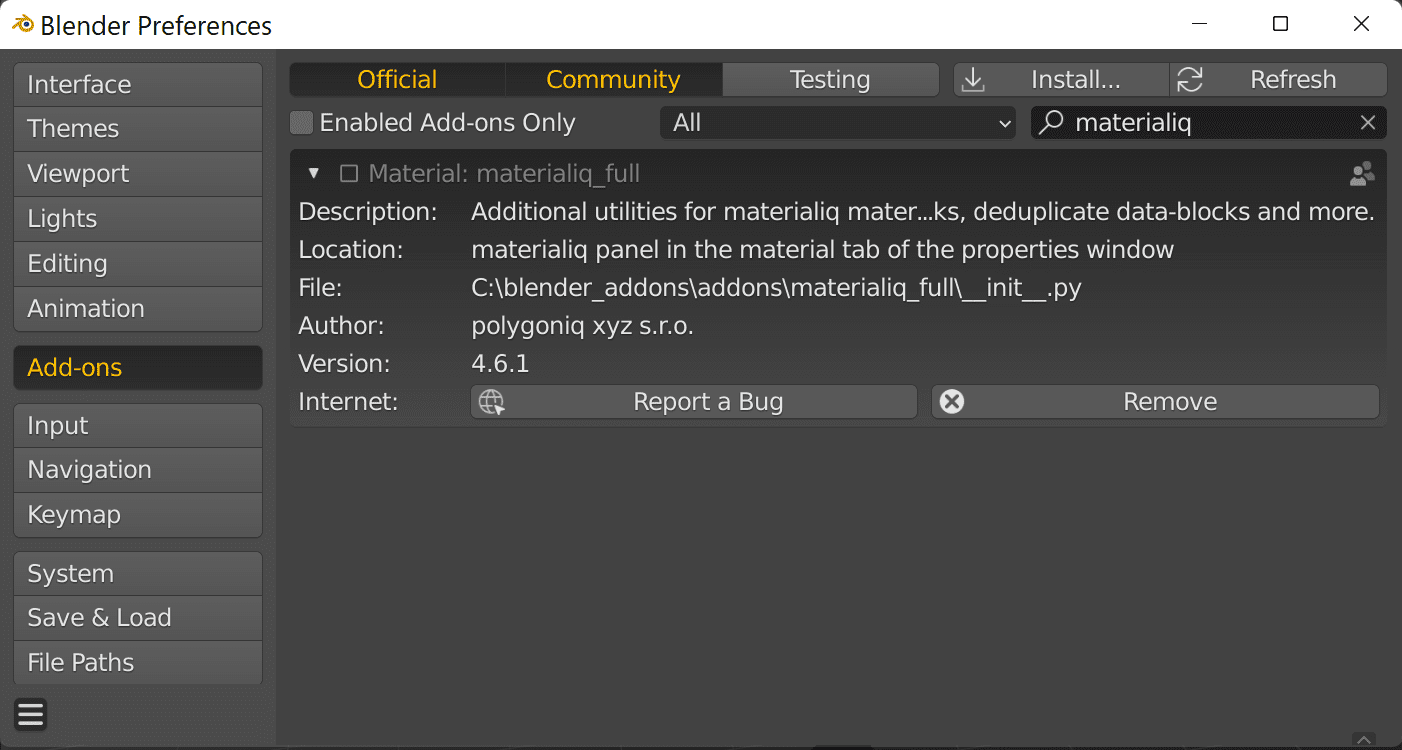
Task: Switch to the Navigation section
Action: click(138, 470)
